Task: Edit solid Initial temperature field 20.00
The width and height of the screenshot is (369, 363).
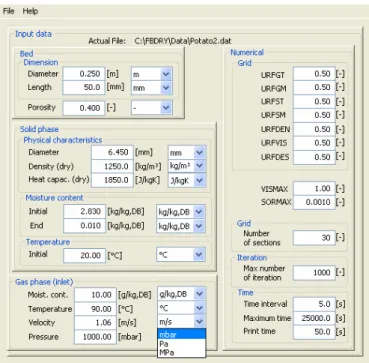Action: pyautogui.click(x=85, y=255)
